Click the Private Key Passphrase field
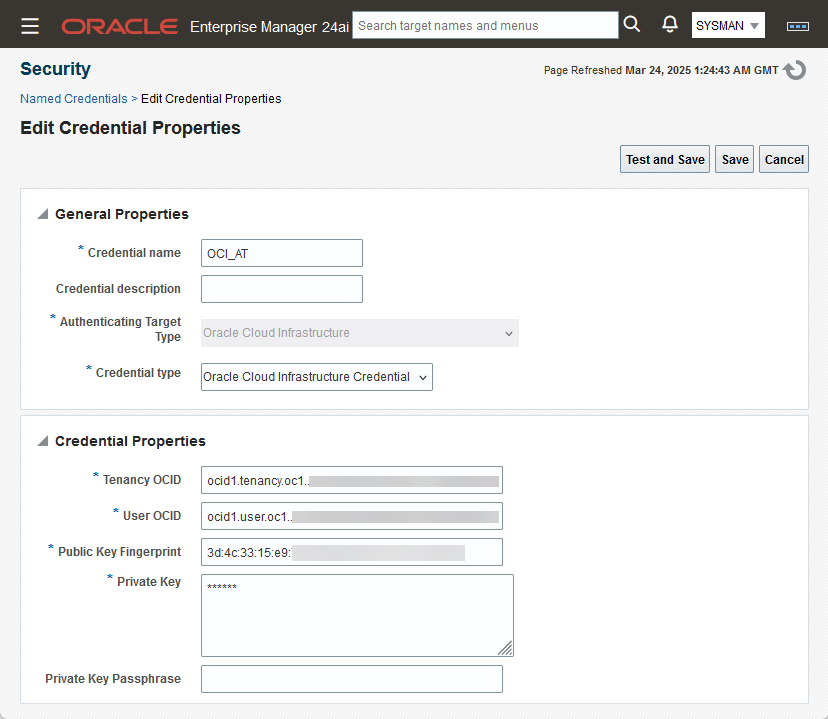 click(352, 679)
